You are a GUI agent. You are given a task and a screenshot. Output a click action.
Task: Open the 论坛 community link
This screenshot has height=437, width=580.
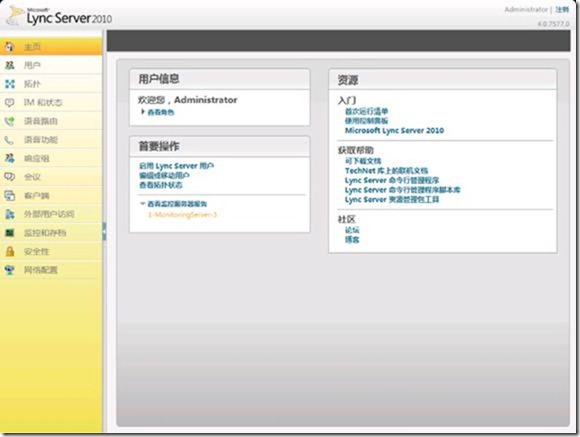click(352, 230)
